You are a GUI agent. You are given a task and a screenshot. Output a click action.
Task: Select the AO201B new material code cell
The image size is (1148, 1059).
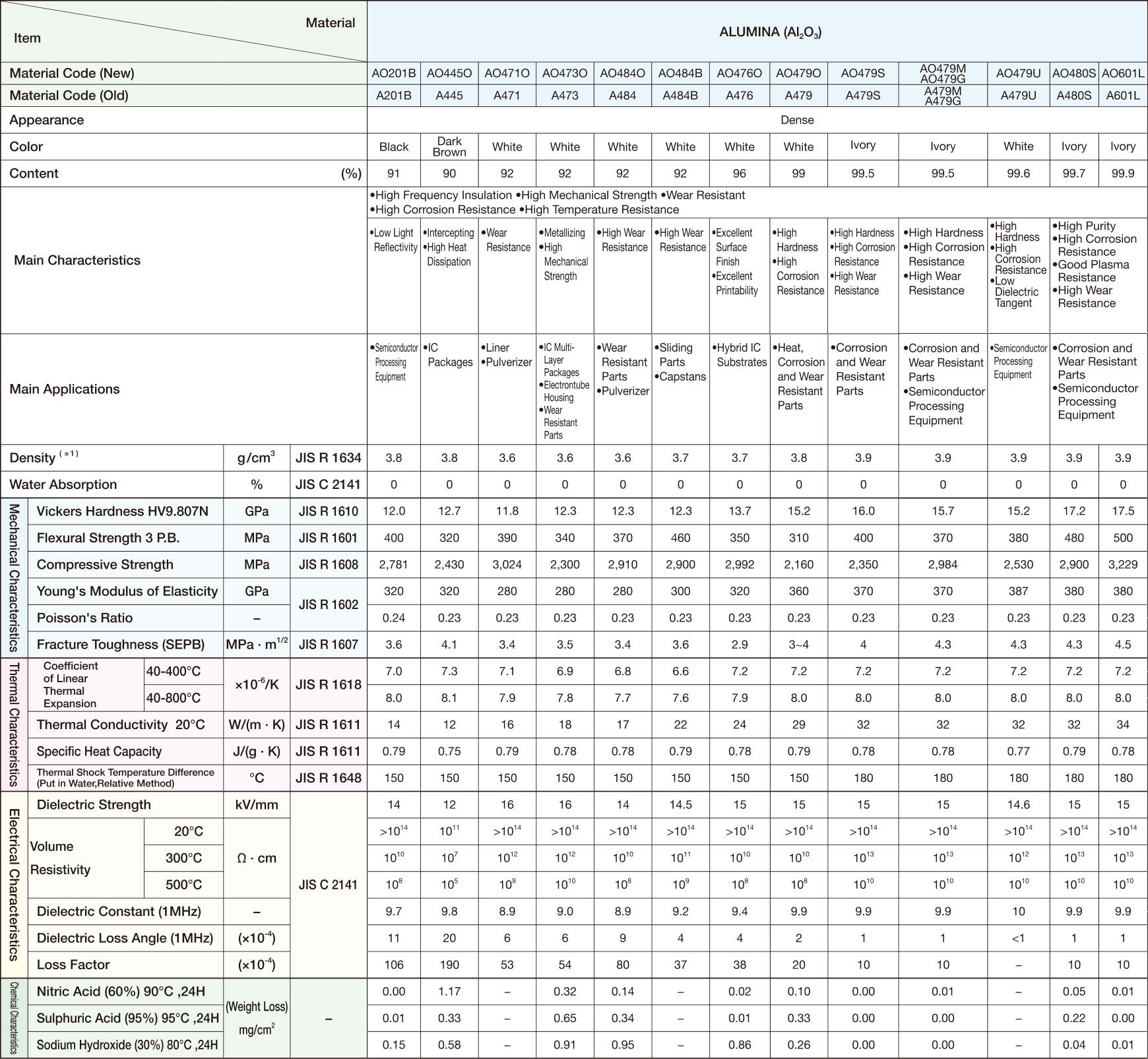tap(393, 73)
